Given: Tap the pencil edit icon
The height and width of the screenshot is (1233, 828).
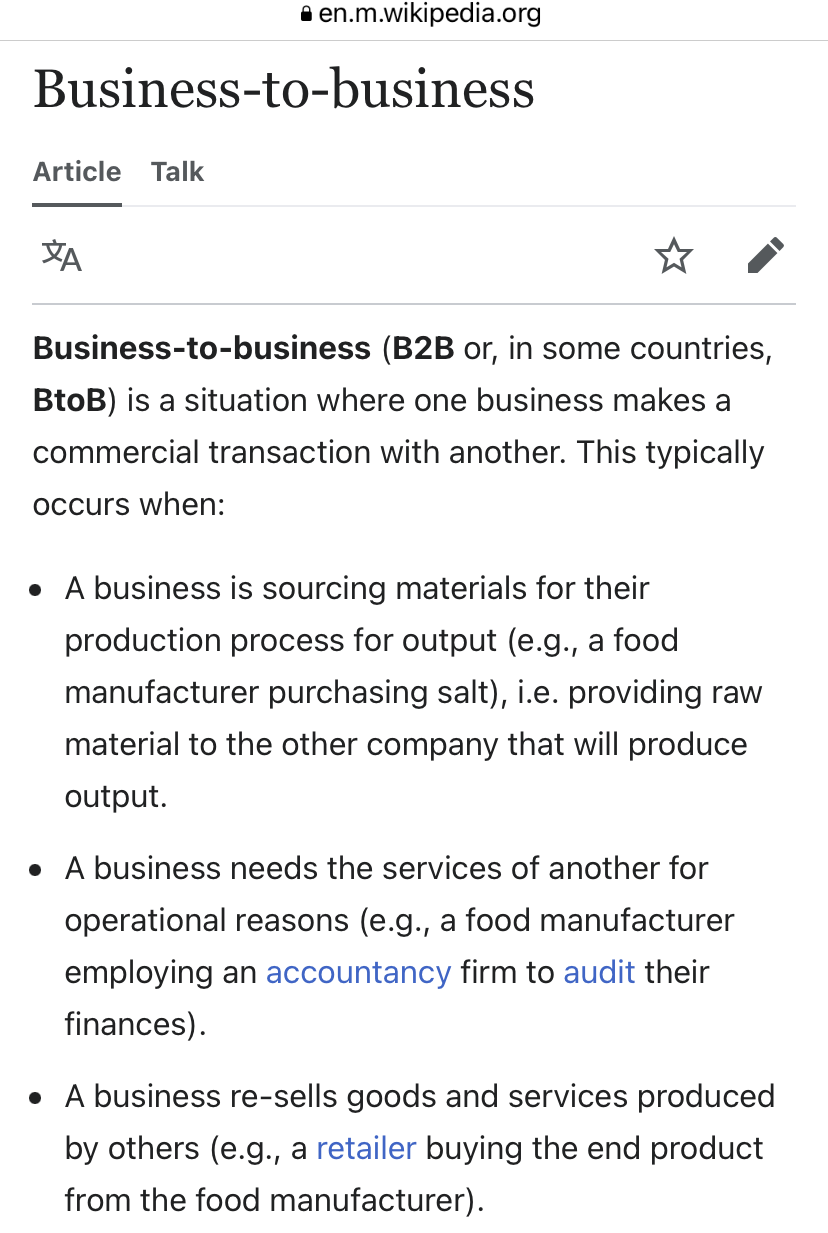Looking at the screenshot, I should [x=766, y=257].
